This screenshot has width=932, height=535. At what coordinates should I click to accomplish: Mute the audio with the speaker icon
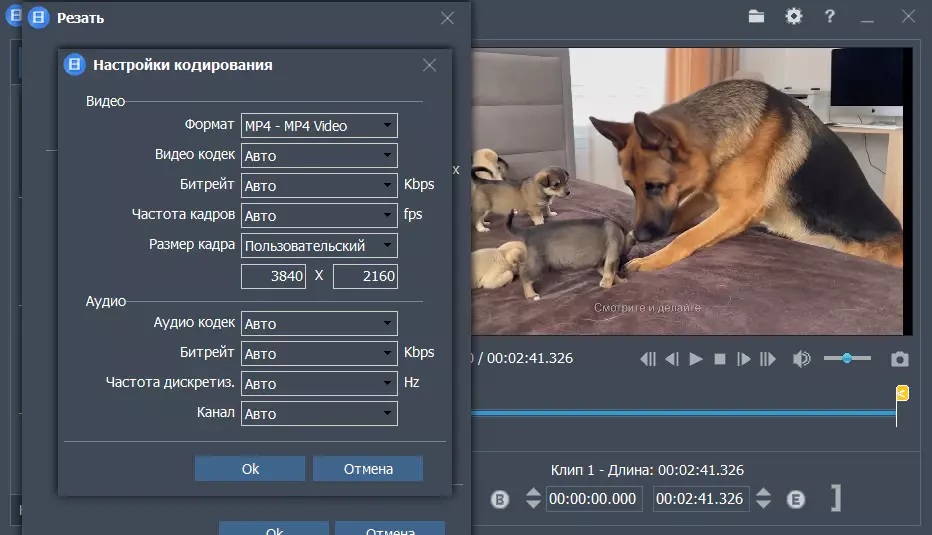[x=801, y=359]
